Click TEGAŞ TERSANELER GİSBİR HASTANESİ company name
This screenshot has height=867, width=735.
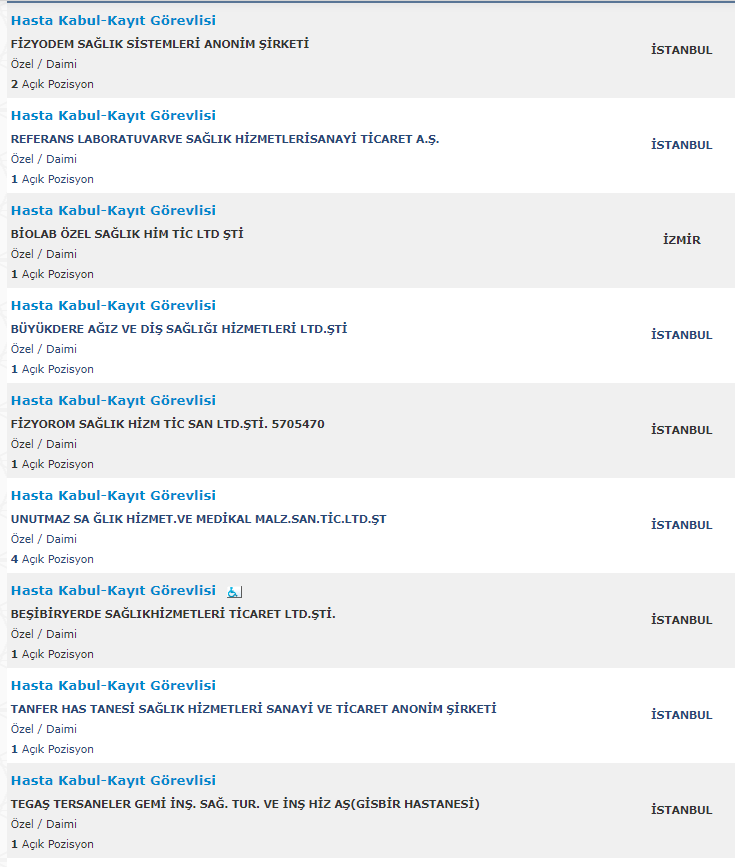(x=246, y=805)
